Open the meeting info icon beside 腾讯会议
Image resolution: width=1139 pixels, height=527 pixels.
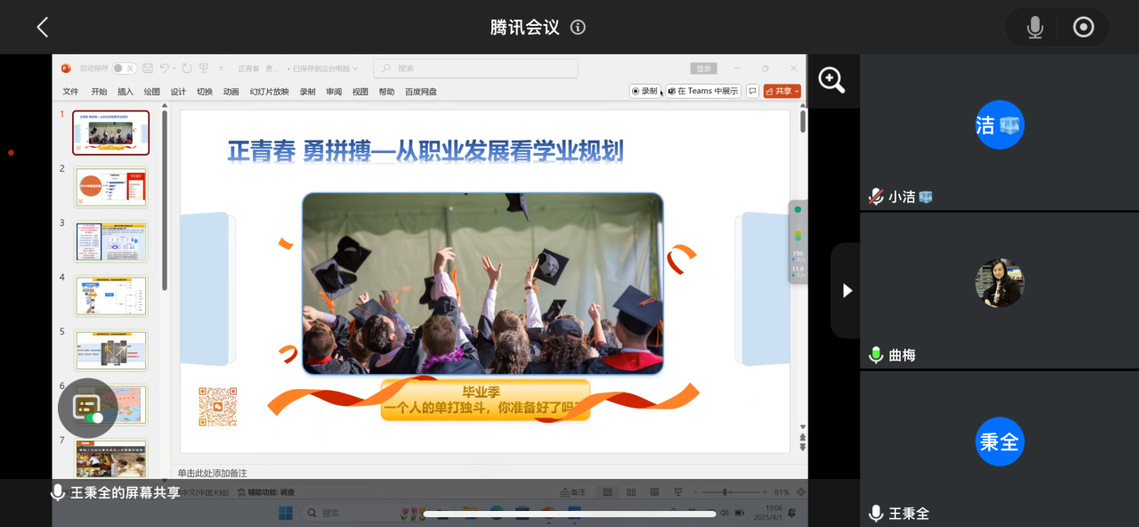click(x=578, y=28)
